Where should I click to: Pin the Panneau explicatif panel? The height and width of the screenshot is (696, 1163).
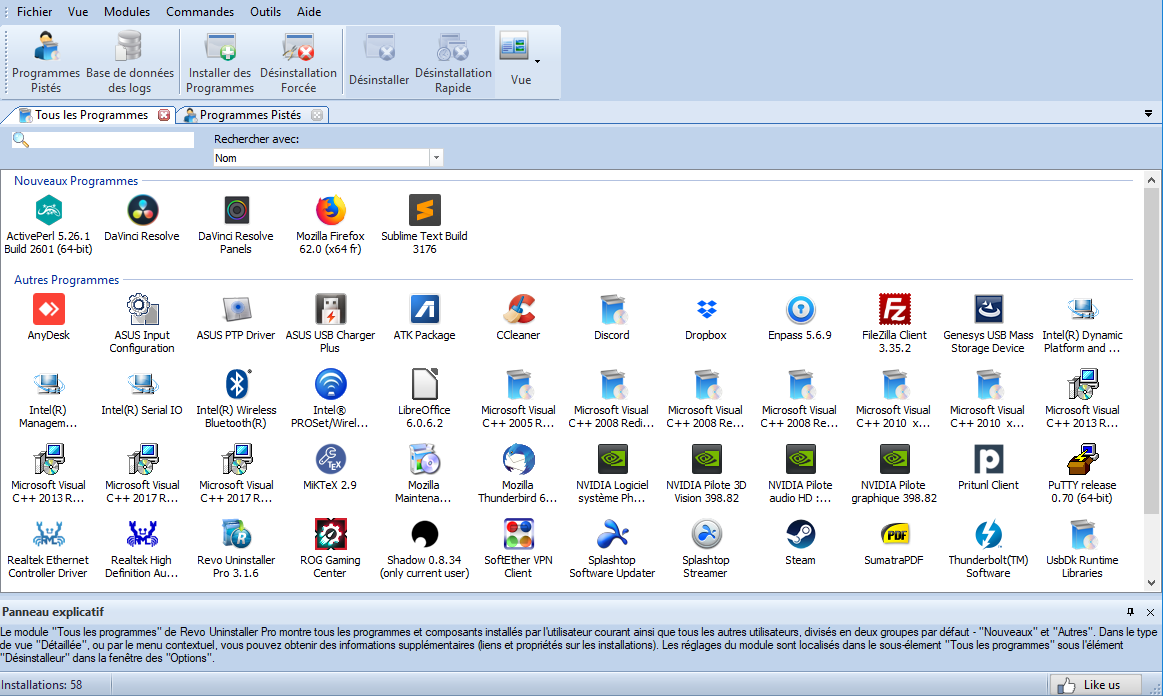click(1130, 612)
